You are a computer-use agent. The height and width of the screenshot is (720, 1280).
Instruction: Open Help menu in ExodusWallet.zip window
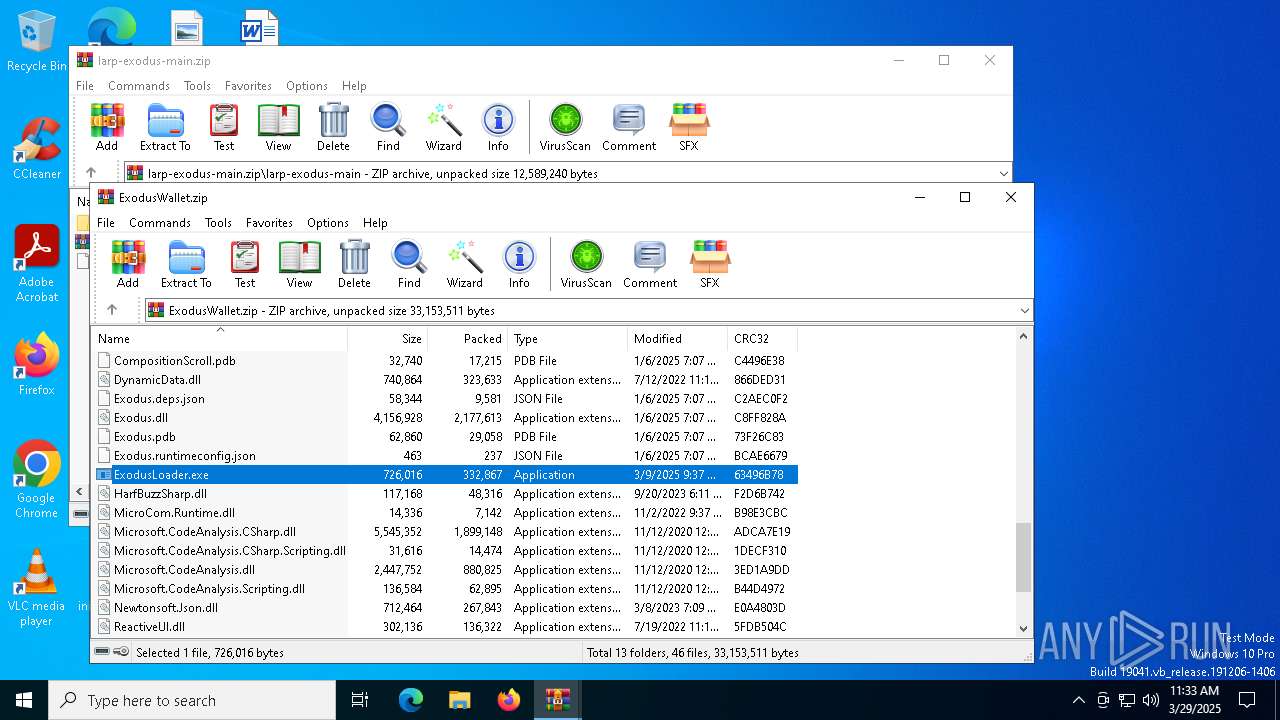[x=375, y=223]
